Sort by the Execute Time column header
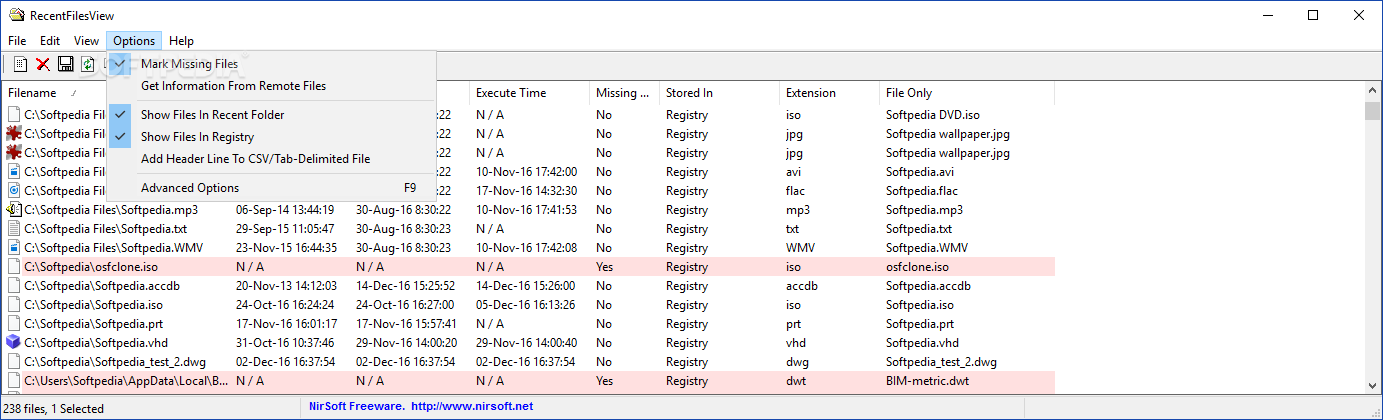The width and height of the screenshot is (1383, 420). pyautogui.click(x=529, y=93)
